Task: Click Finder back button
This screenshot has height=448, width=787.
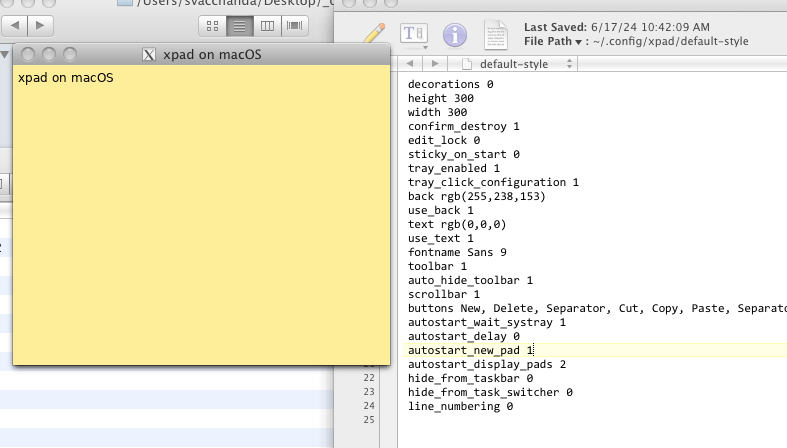Action: click(x=15, y=25)
